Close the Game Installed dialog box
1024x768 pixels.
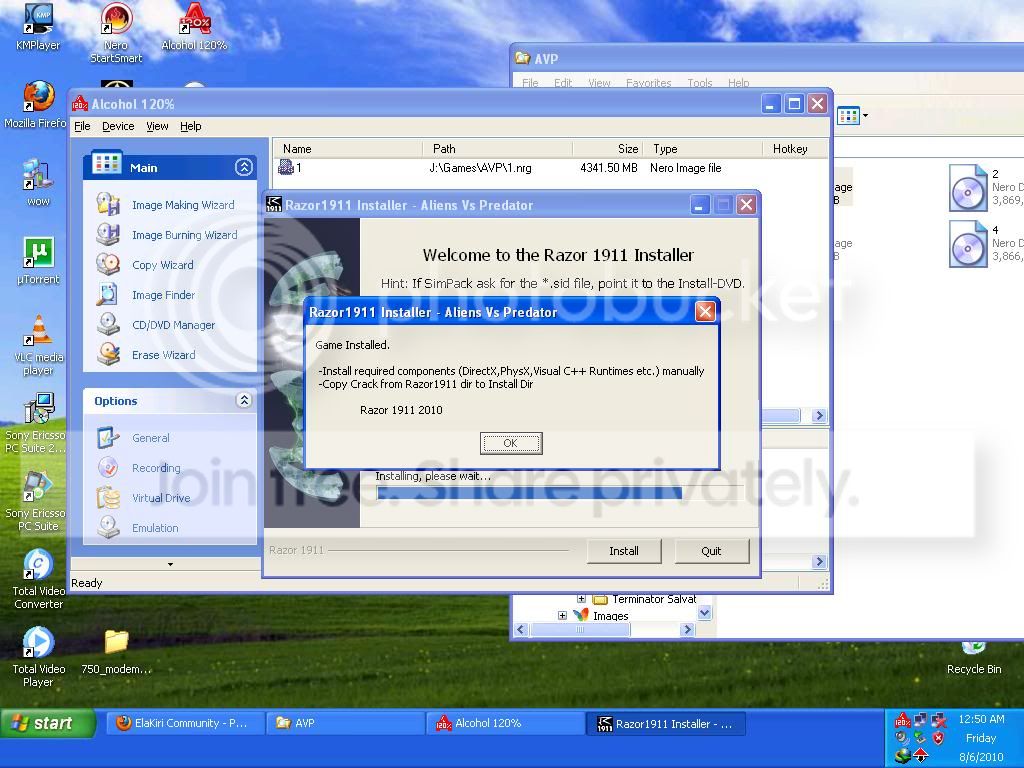705,312
